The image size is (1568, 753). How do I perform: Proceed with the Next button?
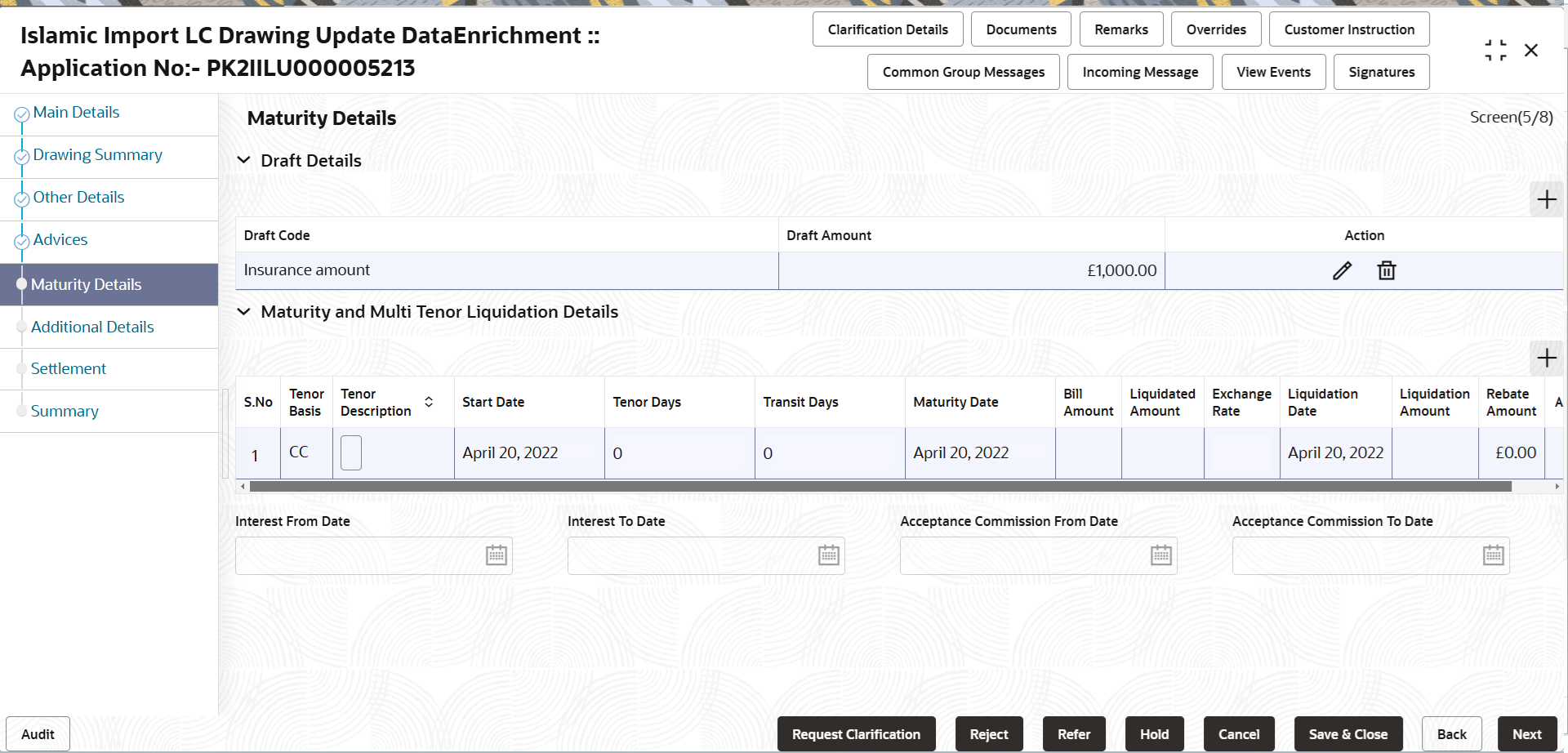click(1527, 734)
